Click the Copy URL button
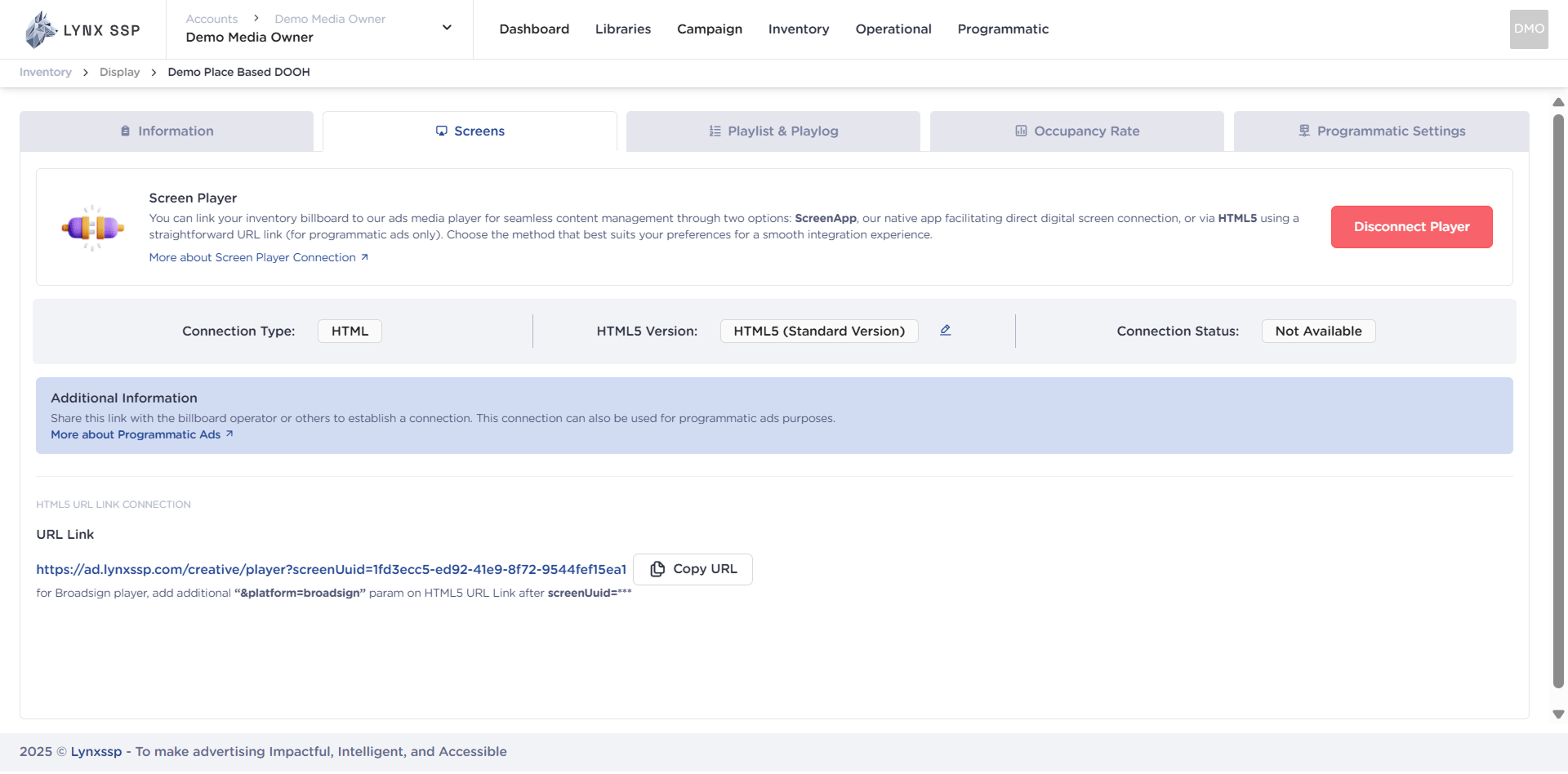This screenshot has width=1568, height=774. click(693, 569)
